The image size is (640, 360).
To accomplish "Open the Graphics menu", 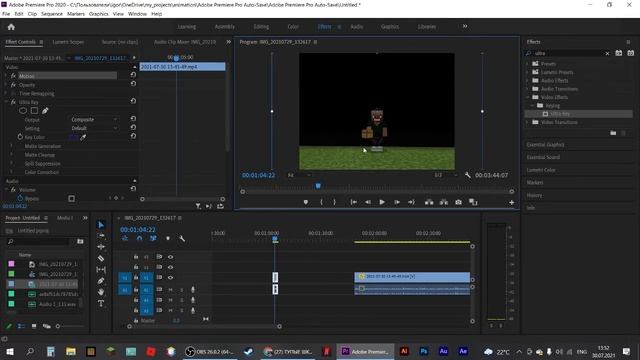I will click(x=98, y=14).
